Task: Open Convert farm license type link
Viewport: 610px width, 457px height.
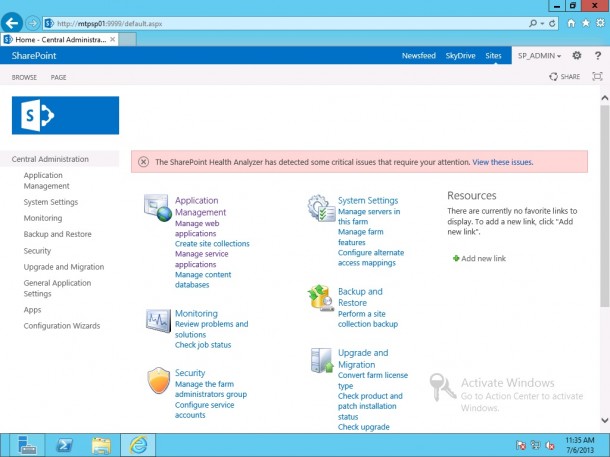Action: tap(373, 380)
